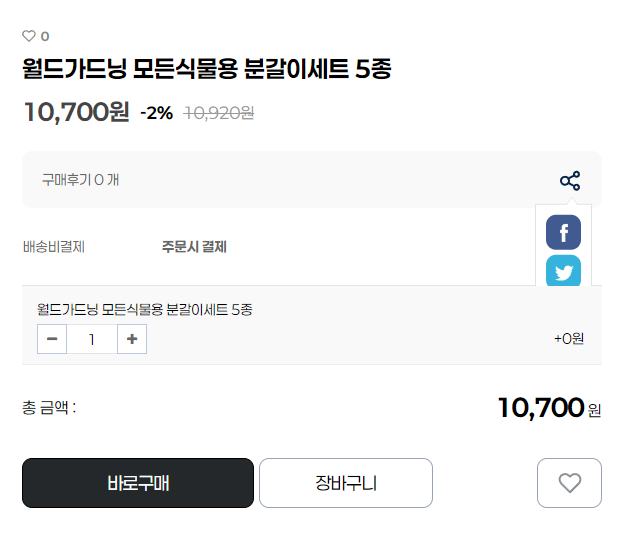
Task: Decrease quantity with the minus button
Action: pos(52,339)
